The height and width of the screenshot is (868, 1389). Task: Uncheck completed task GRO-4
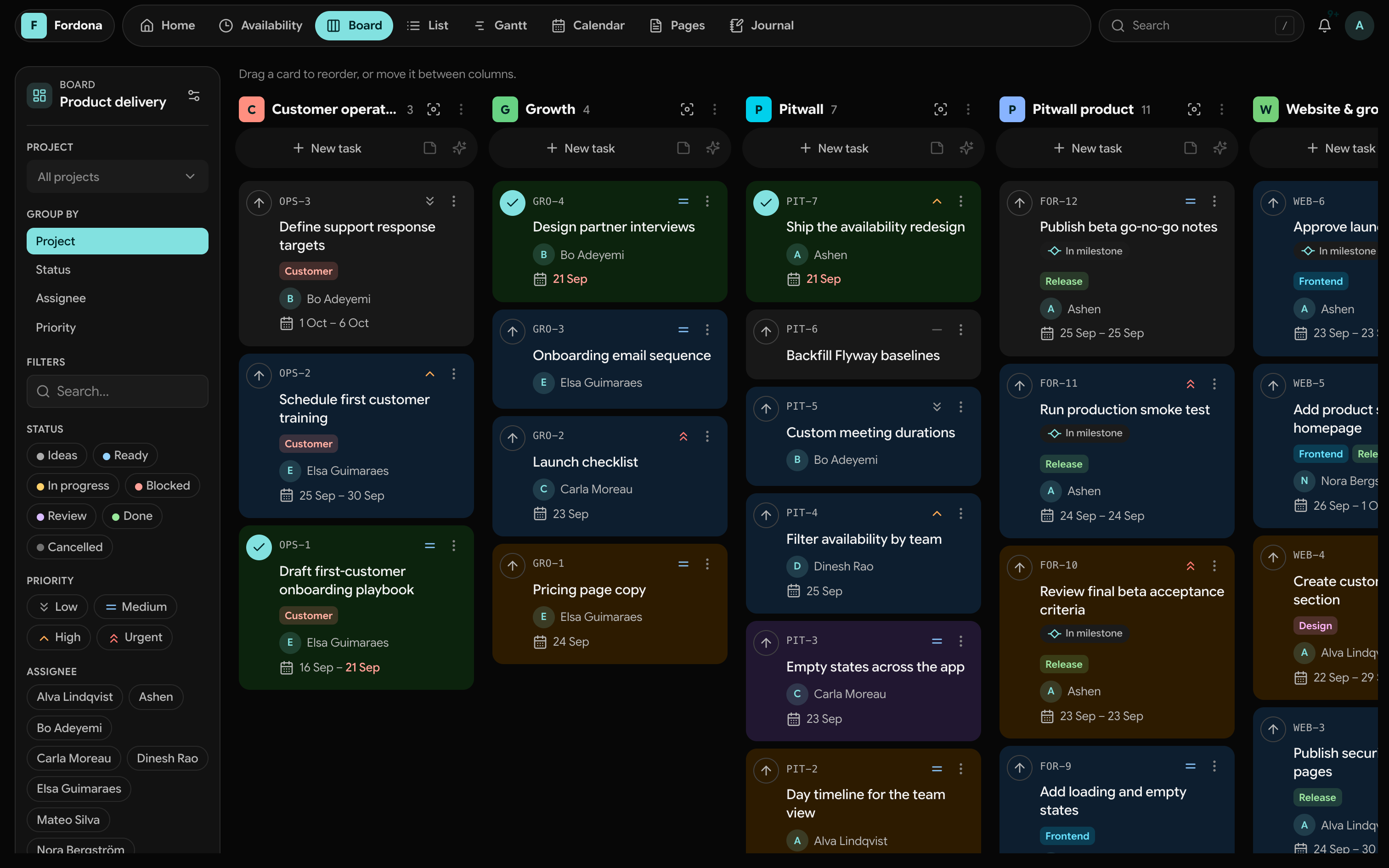tap(513, 203)
